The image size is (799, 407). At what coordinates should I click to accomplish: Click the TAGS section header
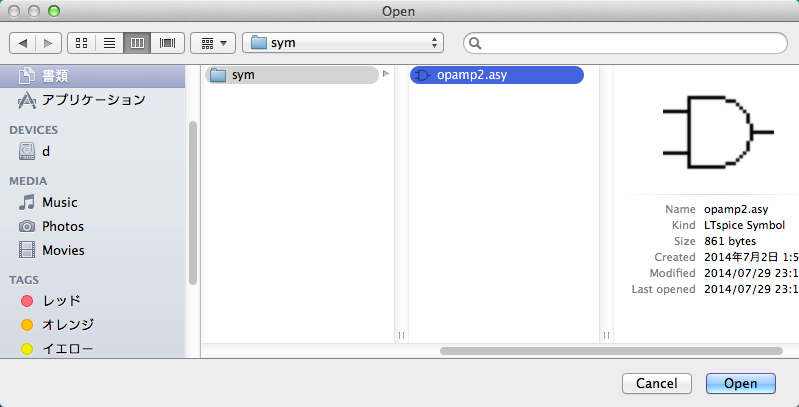pyautogui.click(x=24, y=280)
